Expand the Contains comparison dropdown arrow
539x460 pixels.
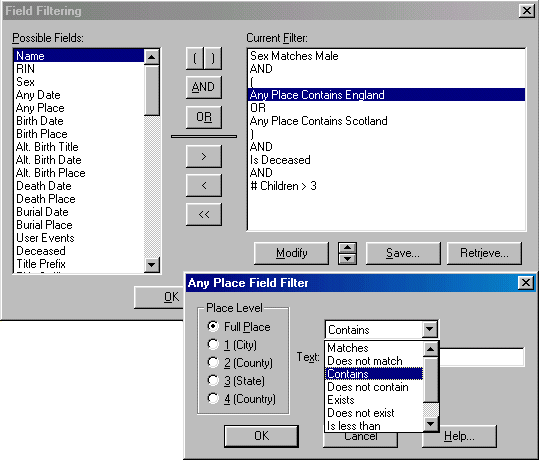pyautogui.click(x=429, y=330)
